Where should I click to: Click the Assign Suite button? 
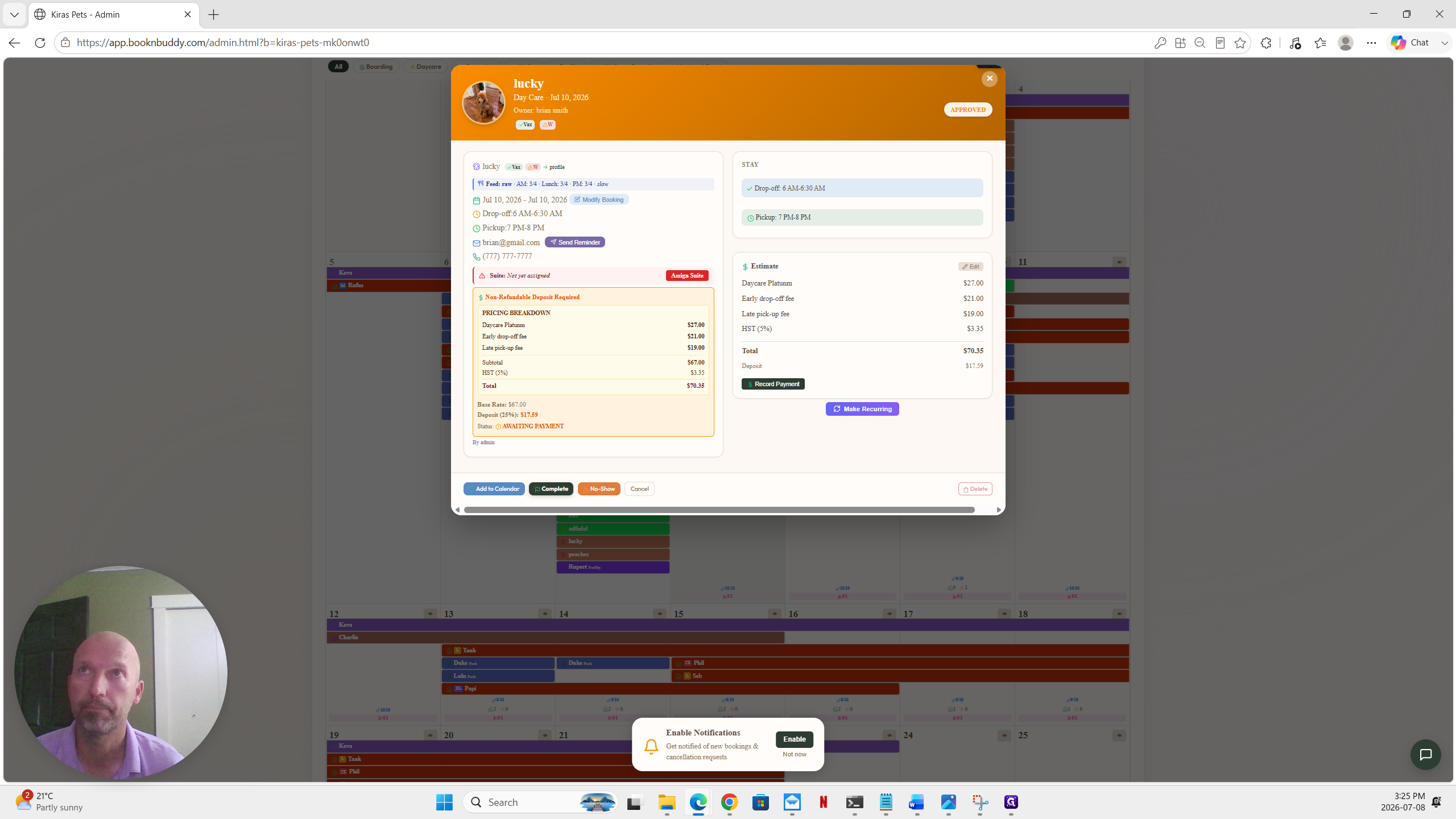coord(687,275)
